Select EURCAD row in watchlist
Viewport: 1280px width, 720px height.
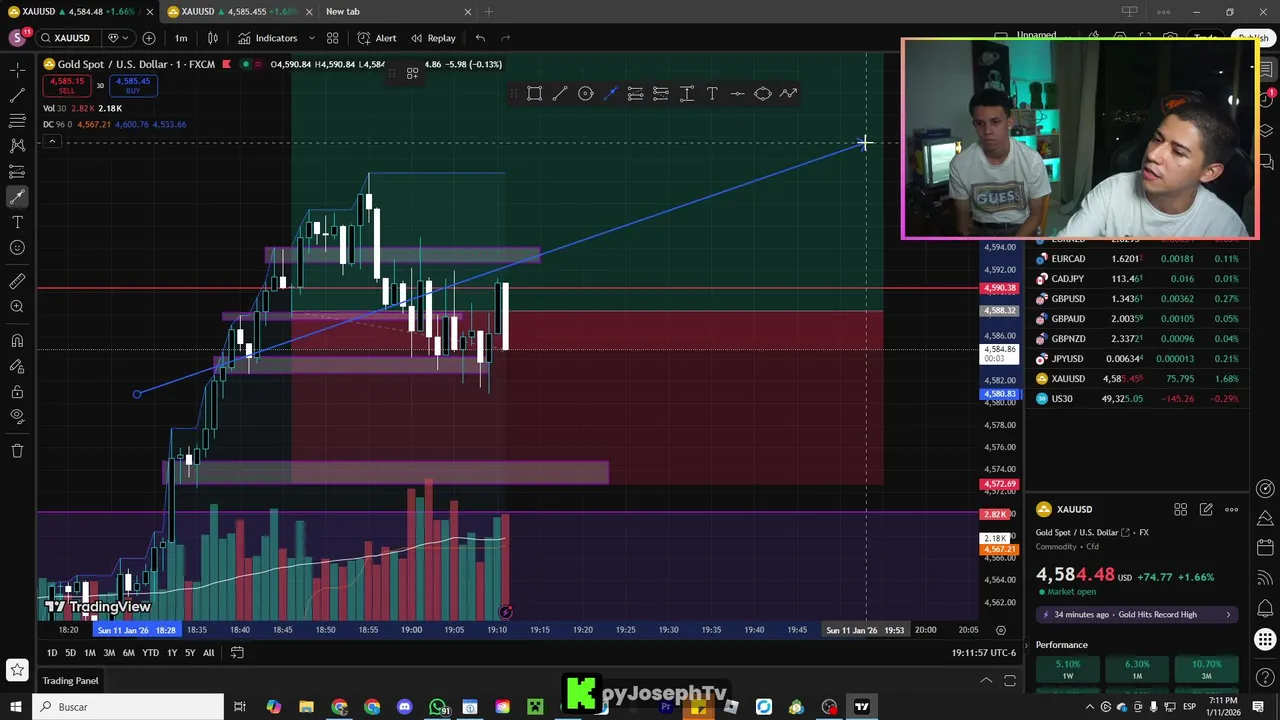(x=1138, y=259)
